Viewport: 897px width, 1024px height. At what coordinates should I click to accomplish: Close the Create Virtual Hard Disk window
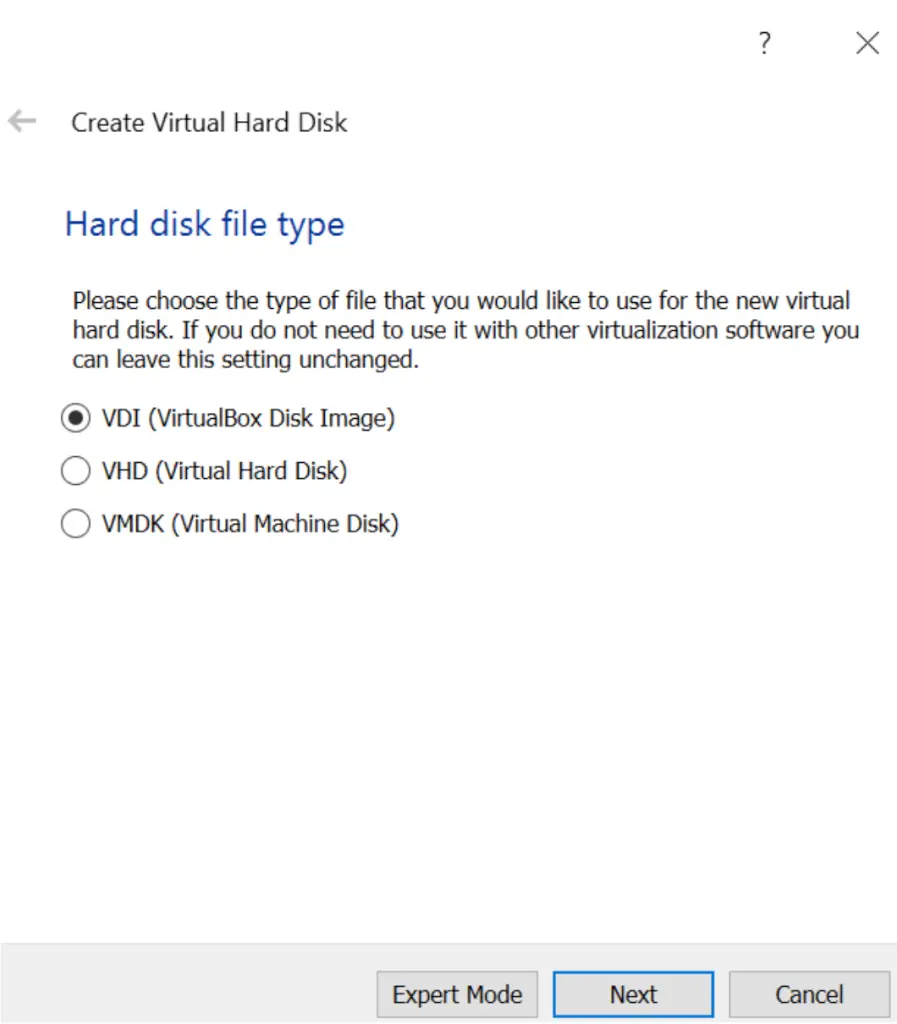tap(866, 44)
